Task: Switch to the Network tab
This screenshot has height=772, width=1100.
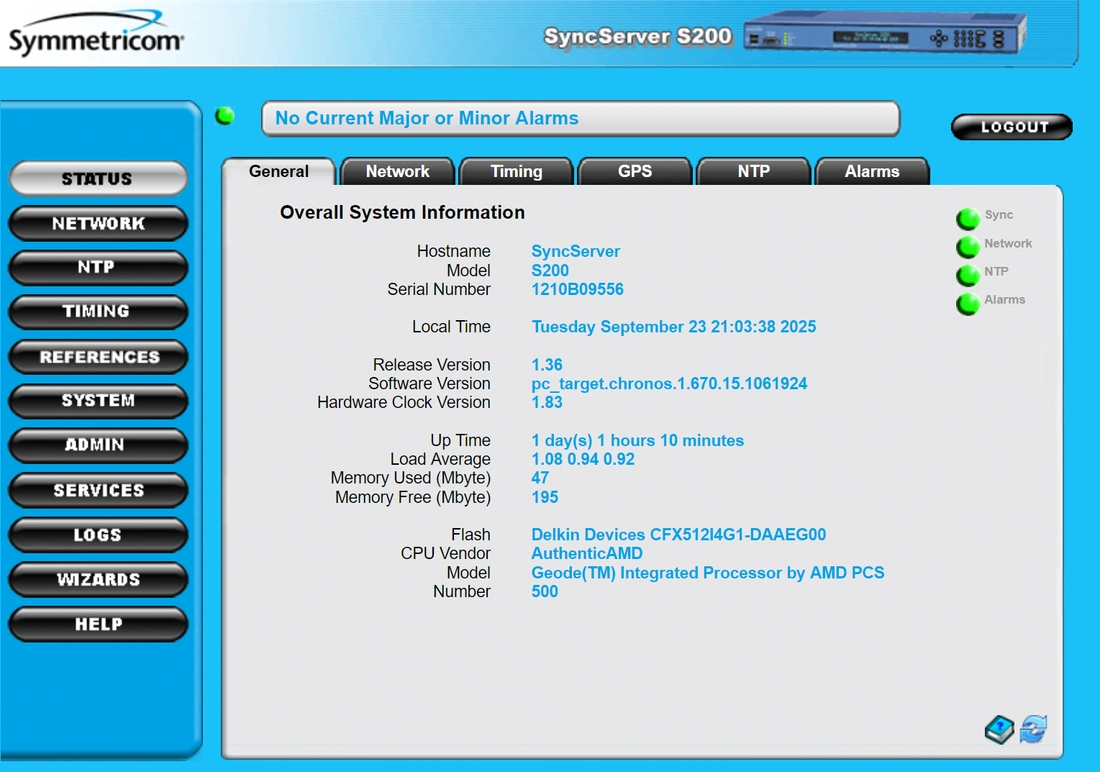Action: 397,172
